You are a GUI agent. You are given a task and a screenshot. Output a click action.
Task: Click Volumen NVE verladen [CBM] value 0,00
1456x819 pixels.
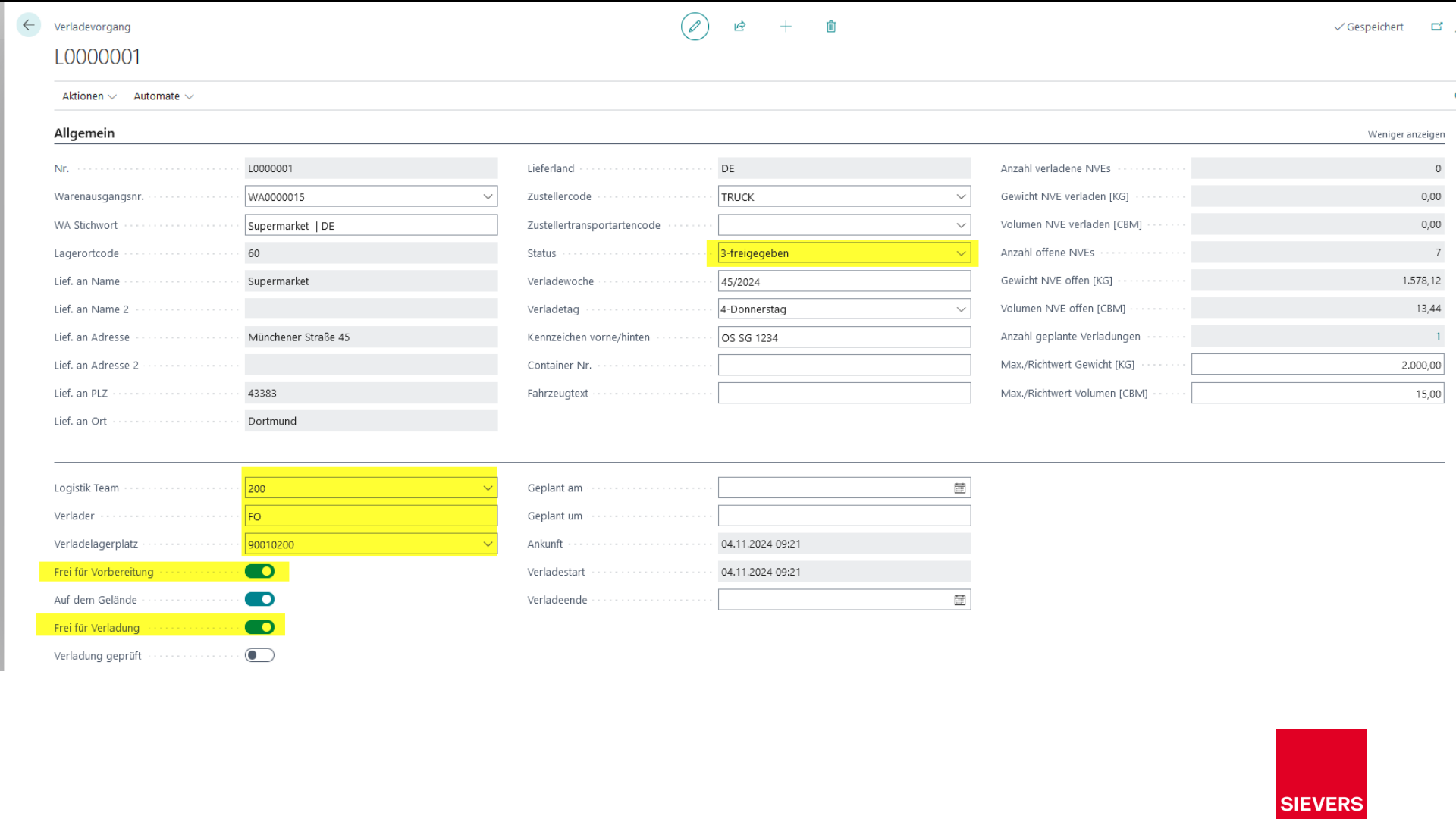point(1317,224)
